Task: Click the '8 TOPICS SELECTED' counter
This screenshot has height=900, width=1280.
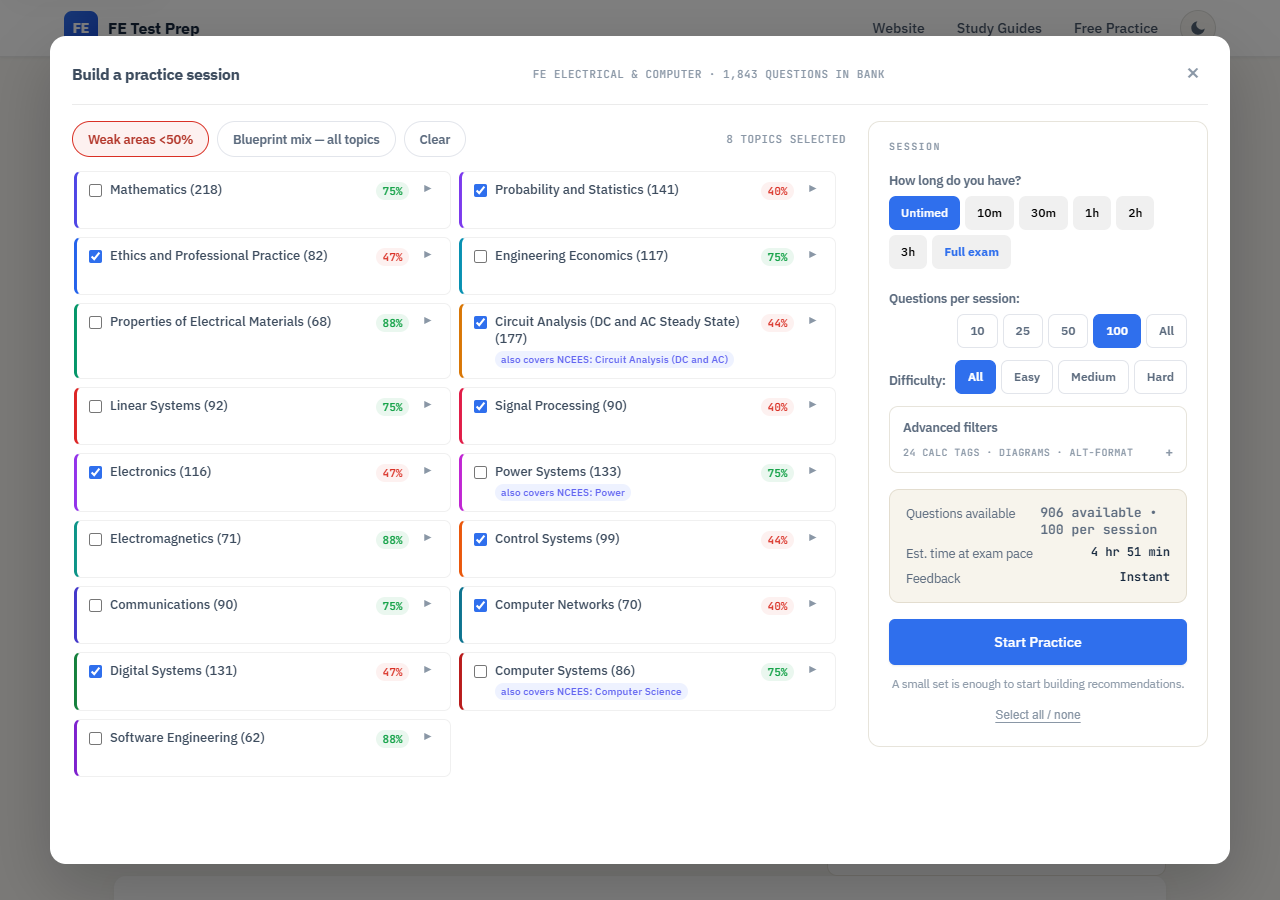Action: coord(786,139)
